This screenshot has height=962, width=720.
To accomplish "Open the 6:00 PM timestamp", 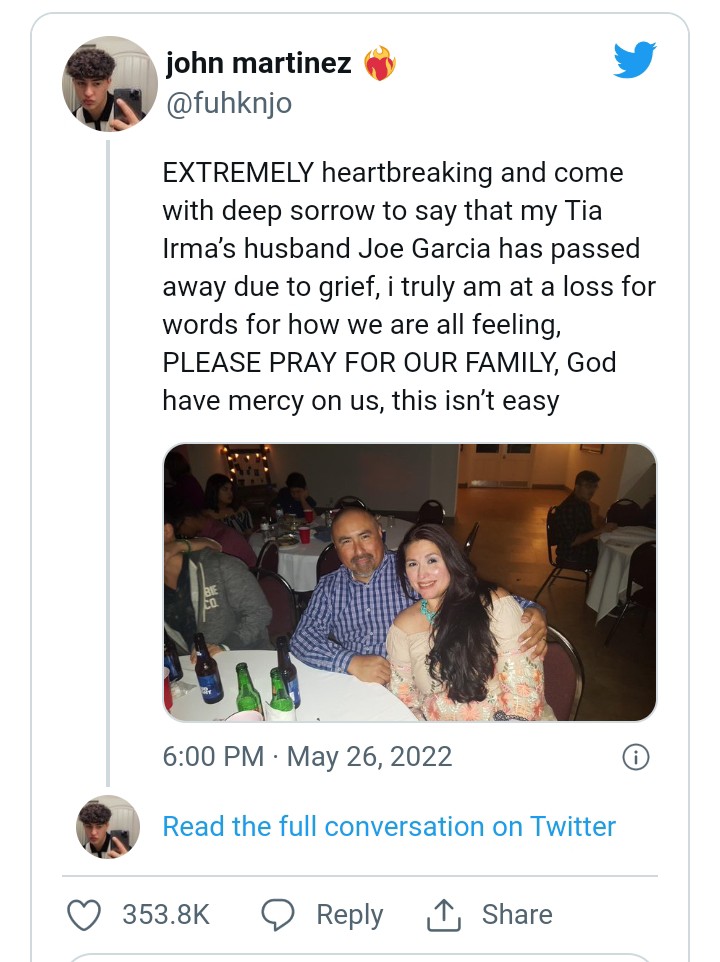I will pos(212,756).
